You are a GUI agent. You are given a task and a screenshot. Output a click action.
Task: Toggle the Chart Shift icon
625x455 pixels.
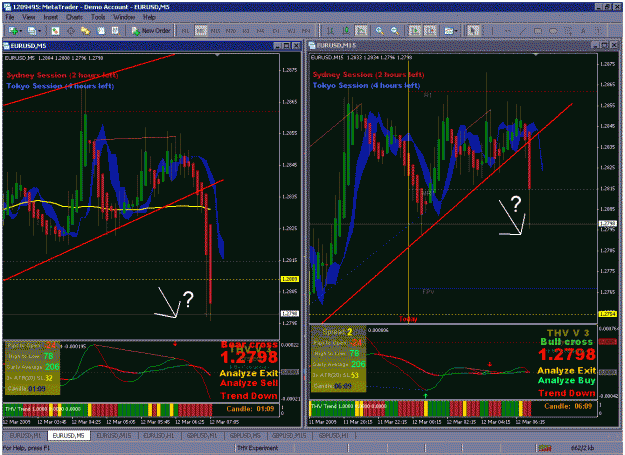click(x=430, y=31)
